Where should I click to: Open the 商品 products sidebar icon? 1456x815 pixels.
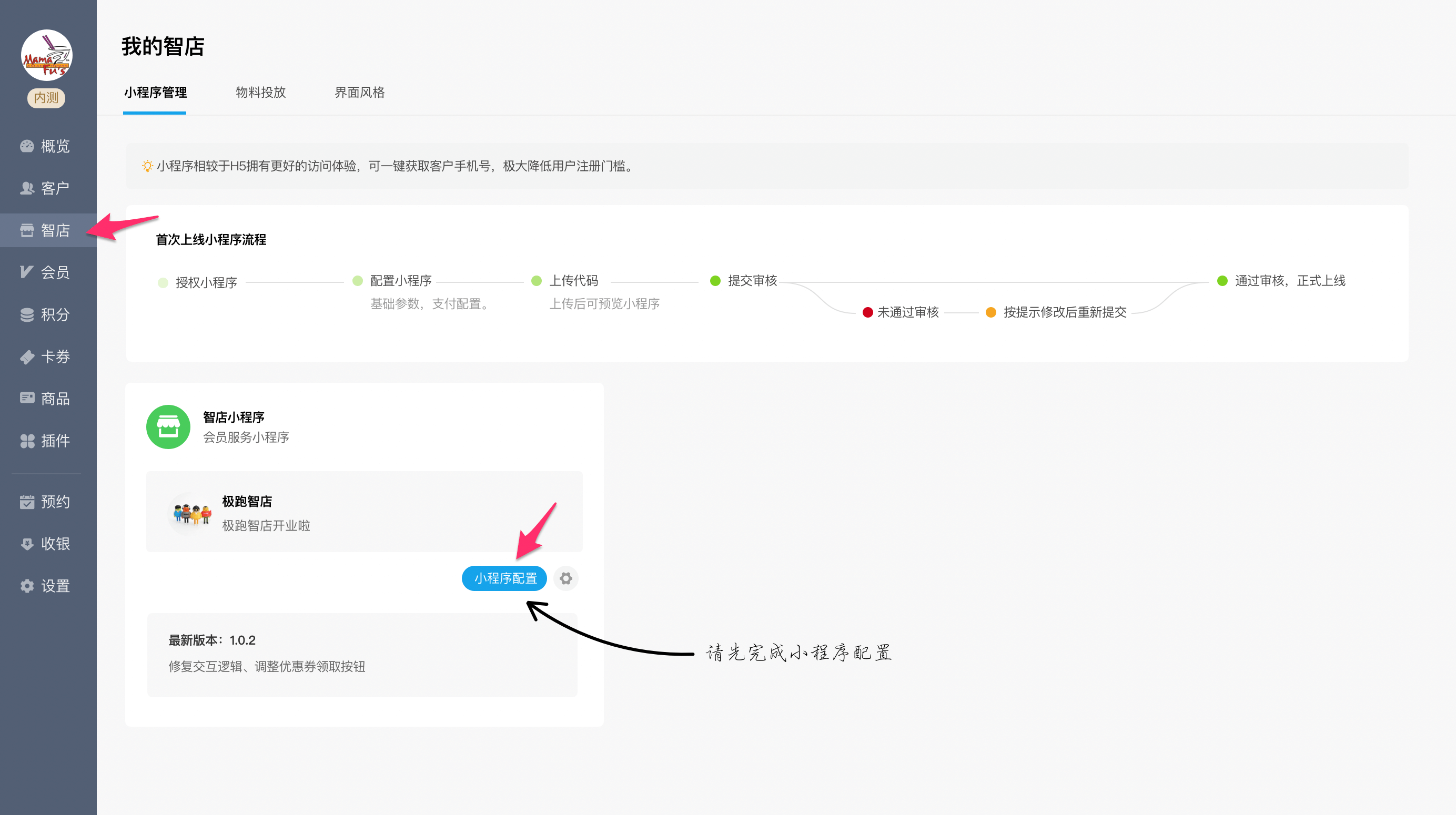click(x=27, y=399)
